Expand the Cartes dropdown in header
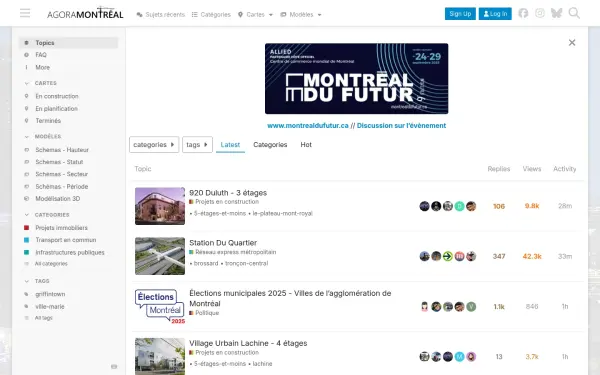 click(x=255, y=15)
